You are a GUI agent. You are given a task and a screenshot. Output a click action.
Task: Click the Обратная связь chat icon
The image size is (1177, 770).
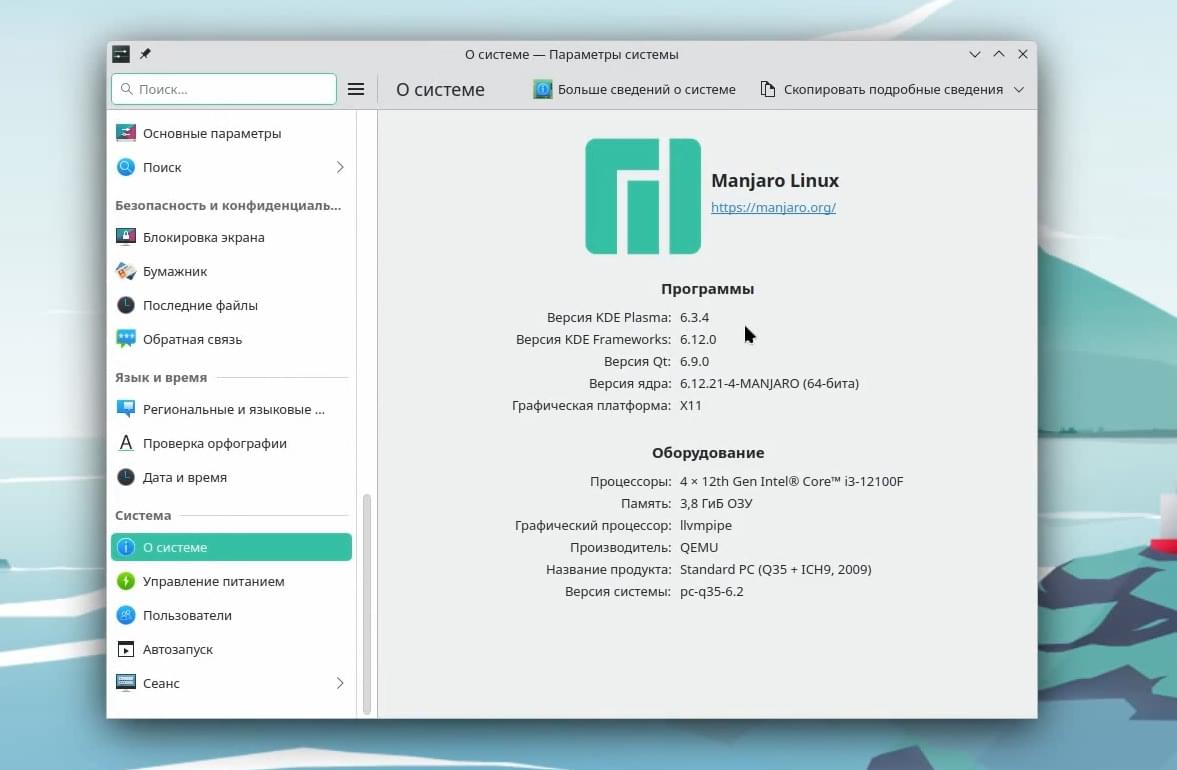(x=125, y=339)
